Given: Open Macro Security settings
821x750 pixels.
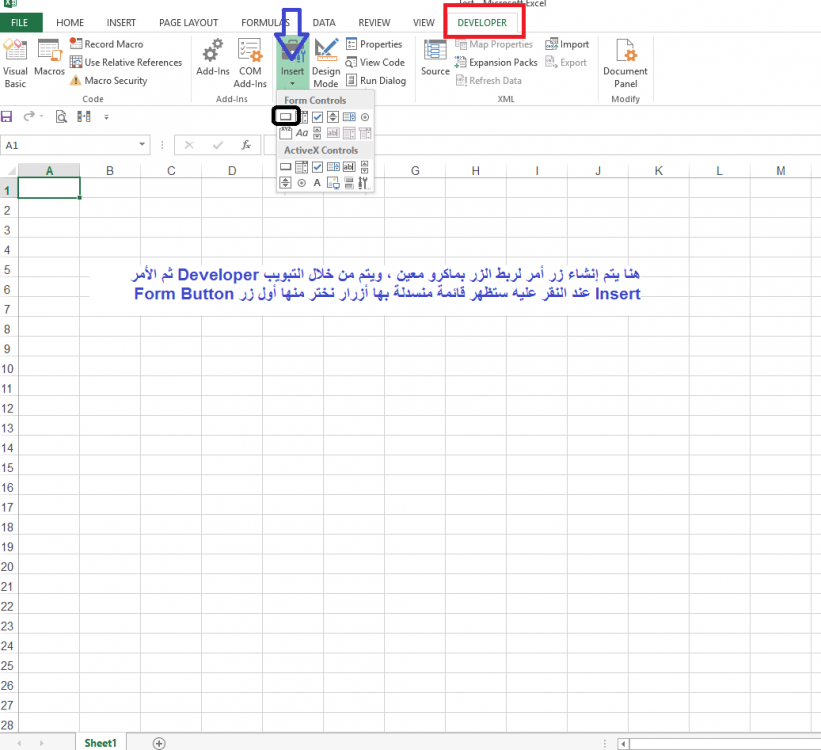Looking at the screenshot, I should pos(109,80).
